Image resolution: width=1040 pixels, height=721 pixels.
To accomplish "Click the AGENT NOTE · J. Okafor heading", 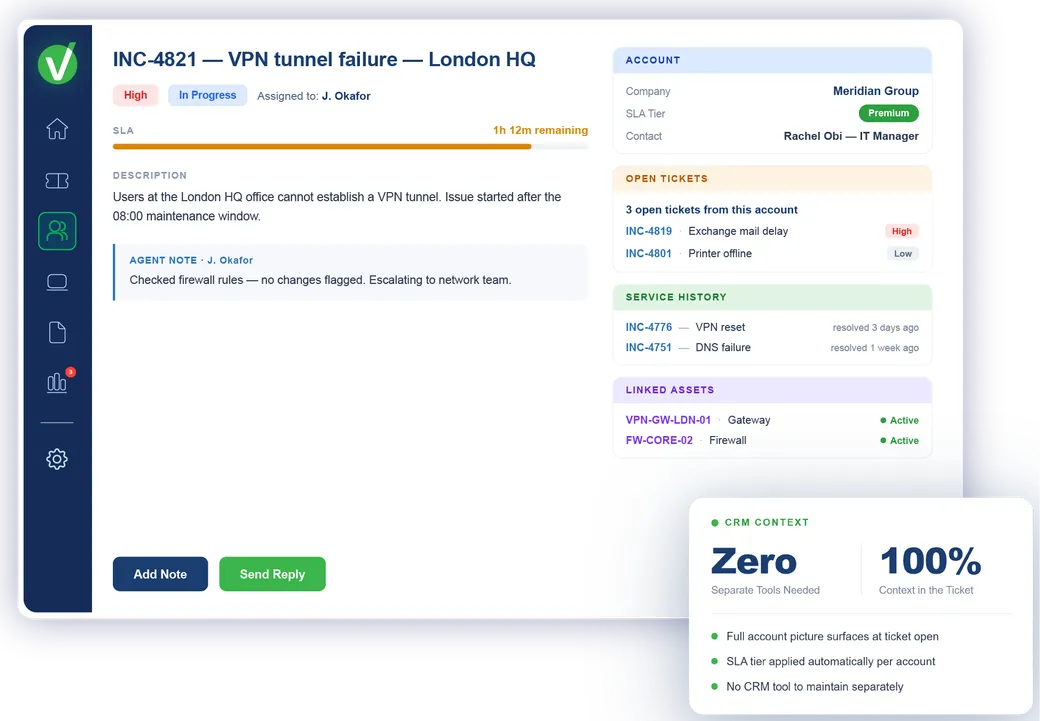I will [x=191, y=260].
